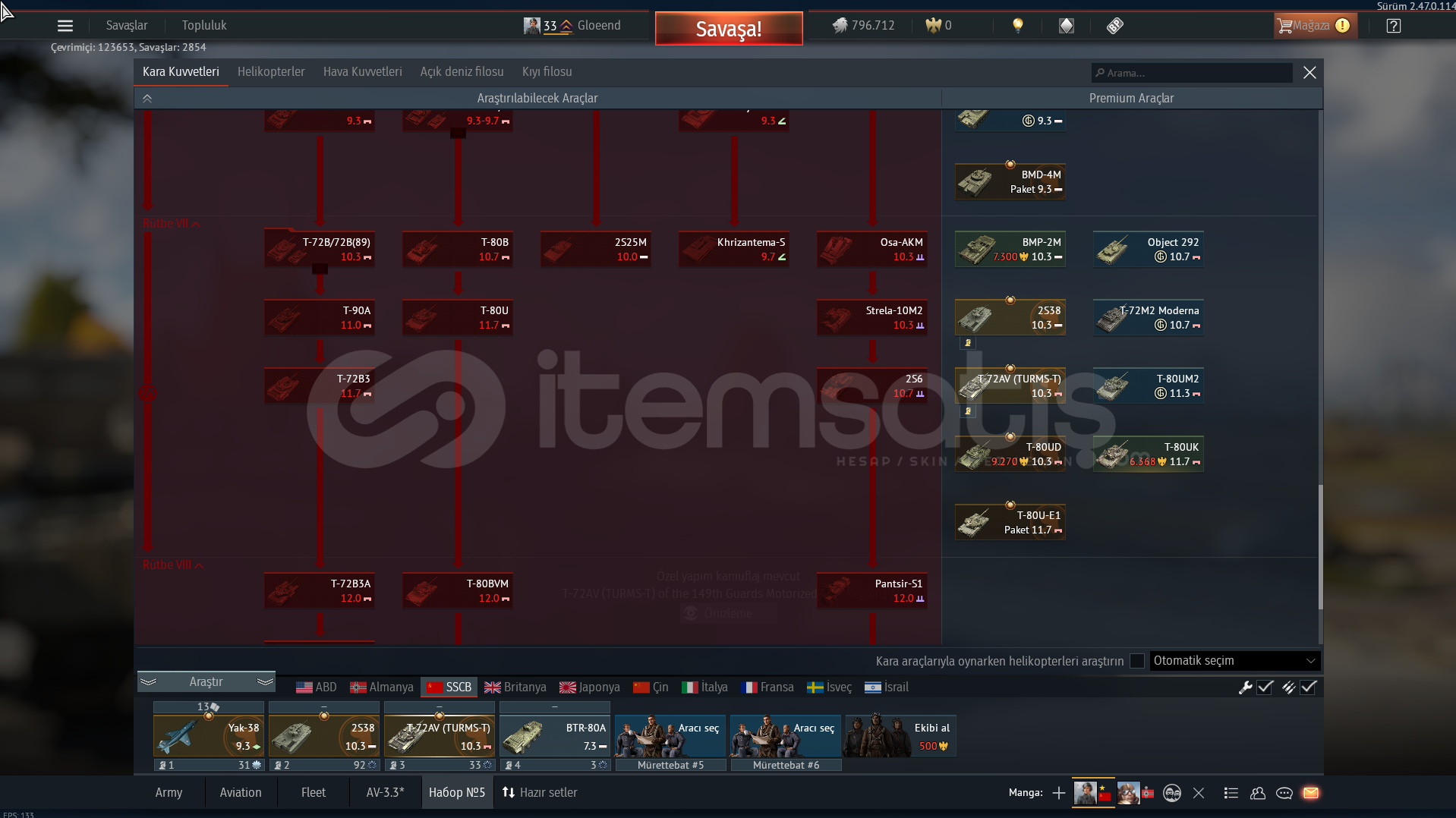Viewport: 1456px width, 818px height.
Task: Add squad member with plus icon
Action: tap(1058, 793)
